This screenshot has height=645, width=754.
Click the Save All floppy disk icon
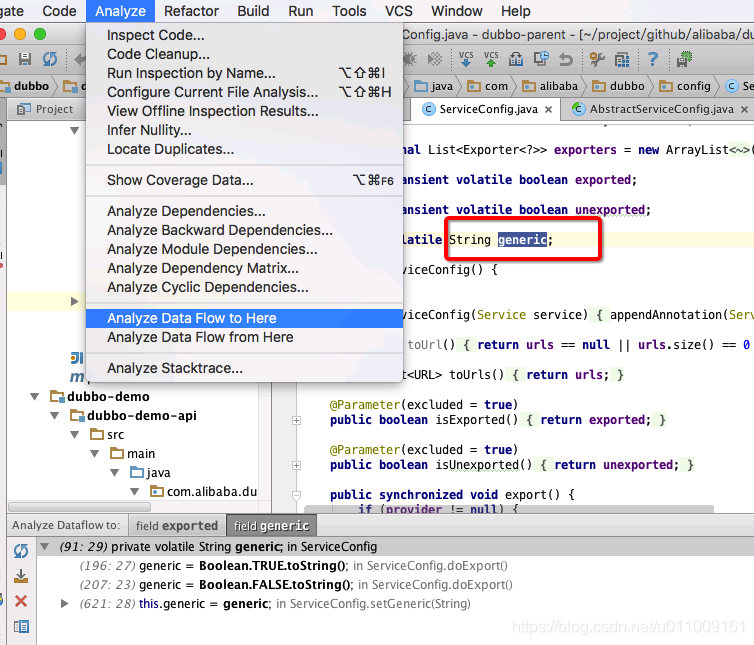pyautogui.click(x=25, y=59)
